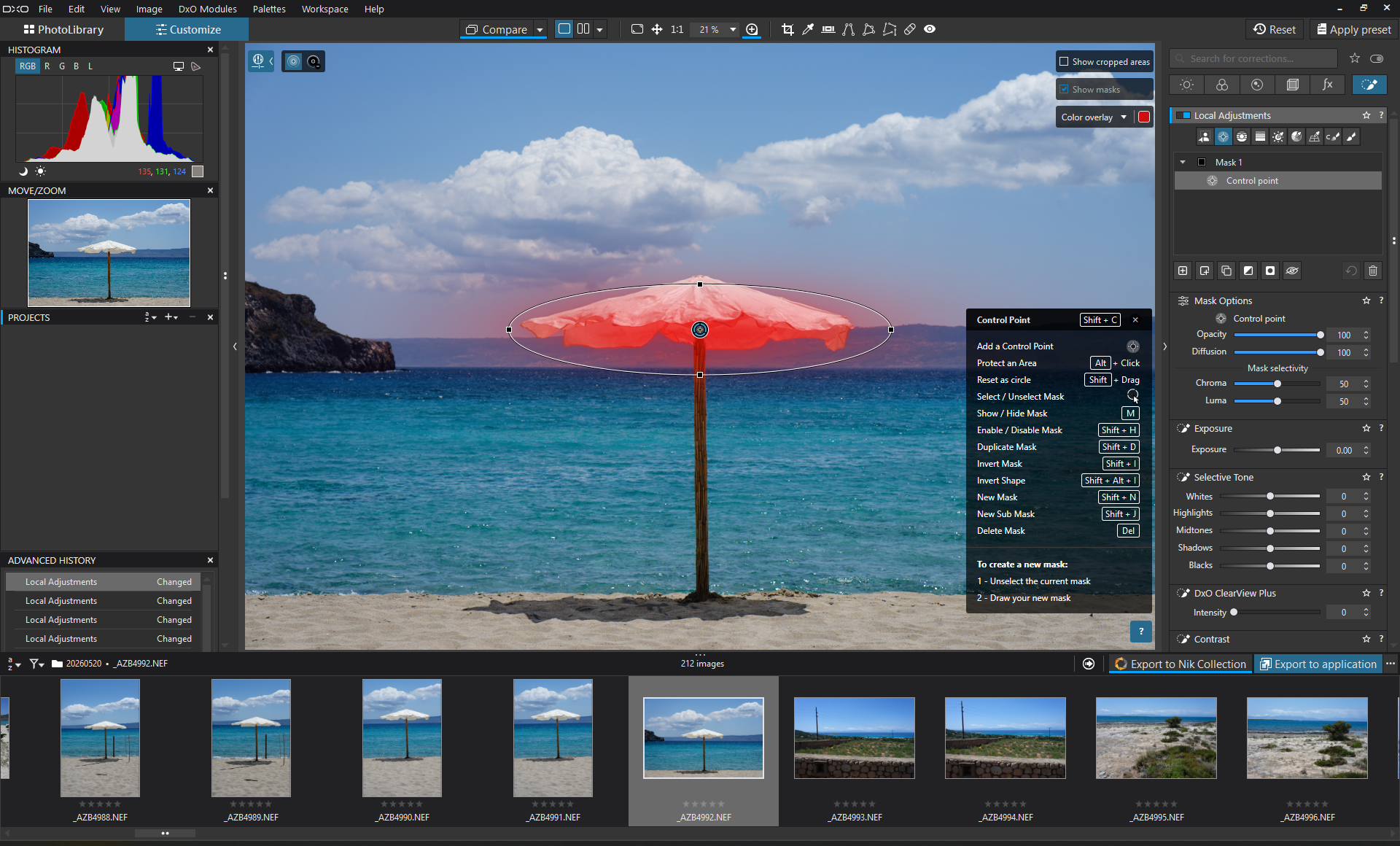The image size is (1400, 846).
Task: Choose the Graduated Filter local adjustment tool
Action: (1260, 136)
